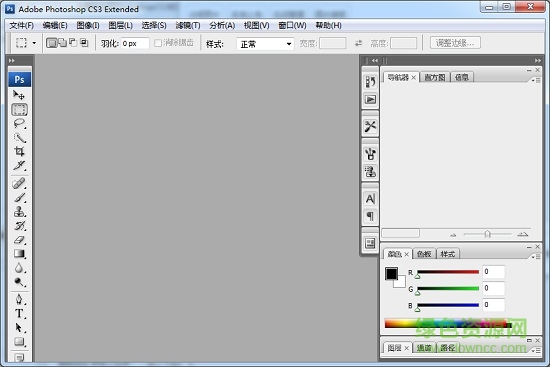Collapse the right panel dock to icons

click(x=537, y=60)
